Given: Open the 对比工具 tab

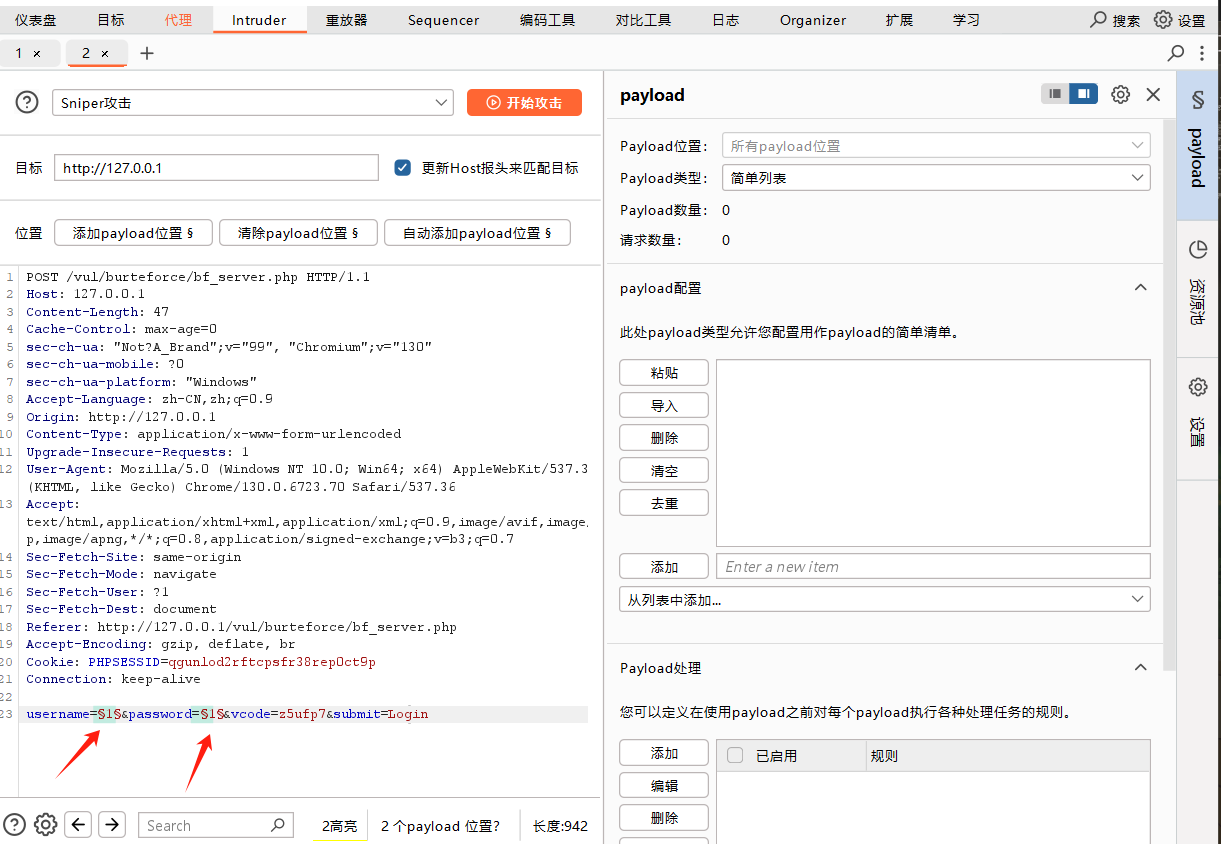Looking at the screenshot, I should [x=643, y=20].
